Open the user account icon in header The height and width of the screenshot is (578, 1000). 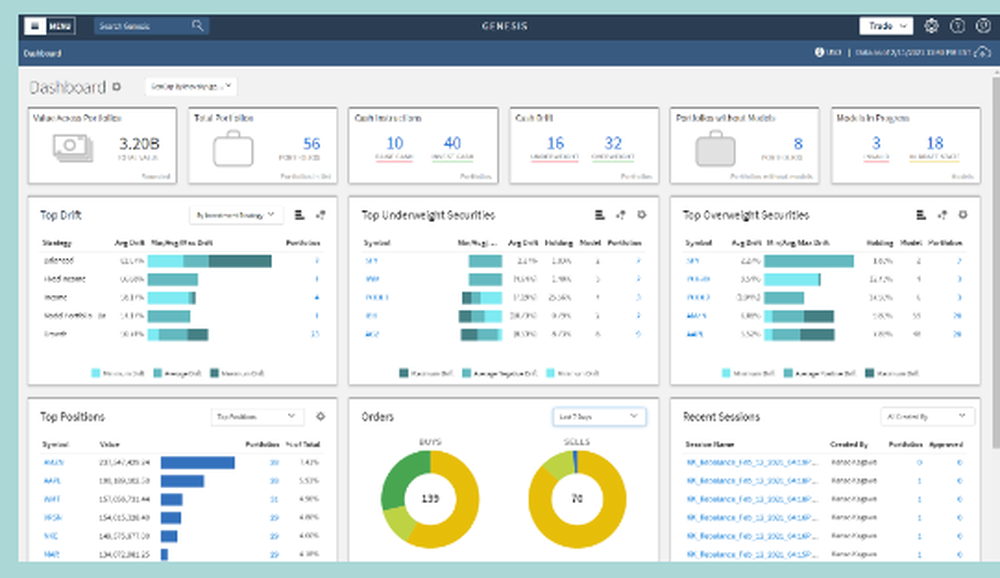pyautogui.click(x=983, y=26)
